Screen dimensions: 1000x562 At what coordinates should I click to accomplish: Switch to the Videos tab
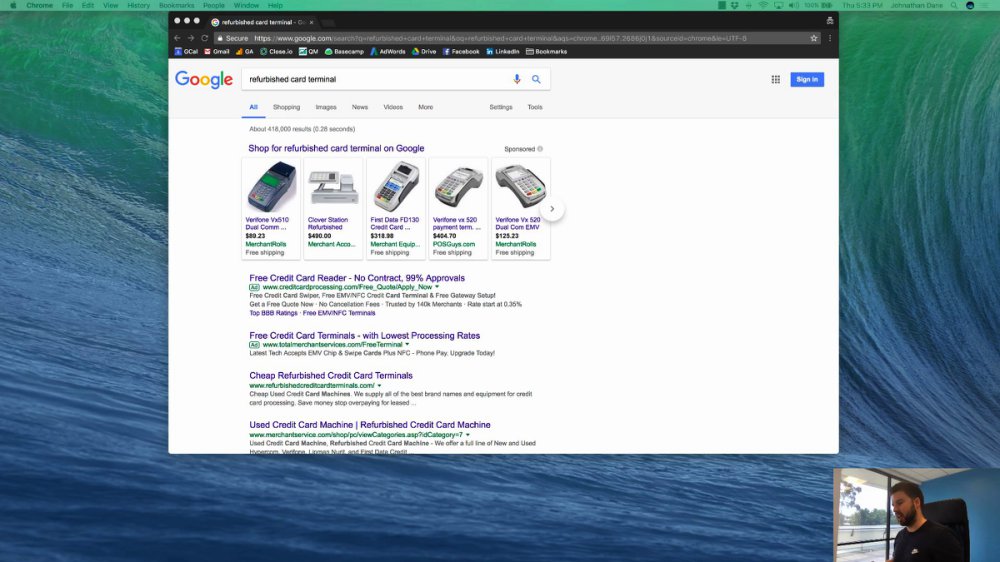point(393,107)
